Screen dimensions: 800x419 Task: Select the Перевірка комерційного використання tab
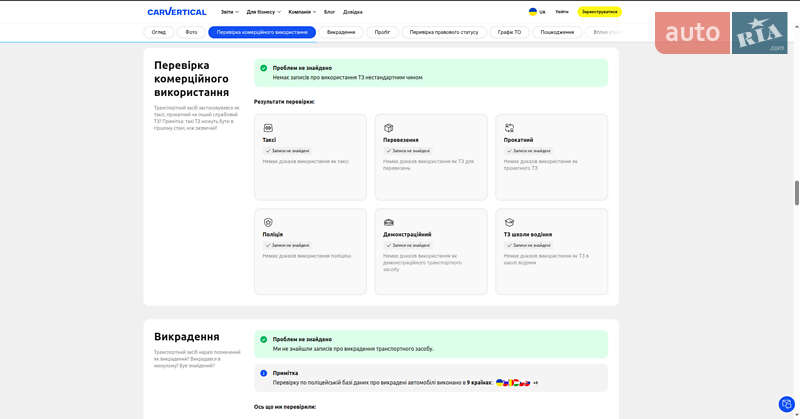tap(262, 32)
